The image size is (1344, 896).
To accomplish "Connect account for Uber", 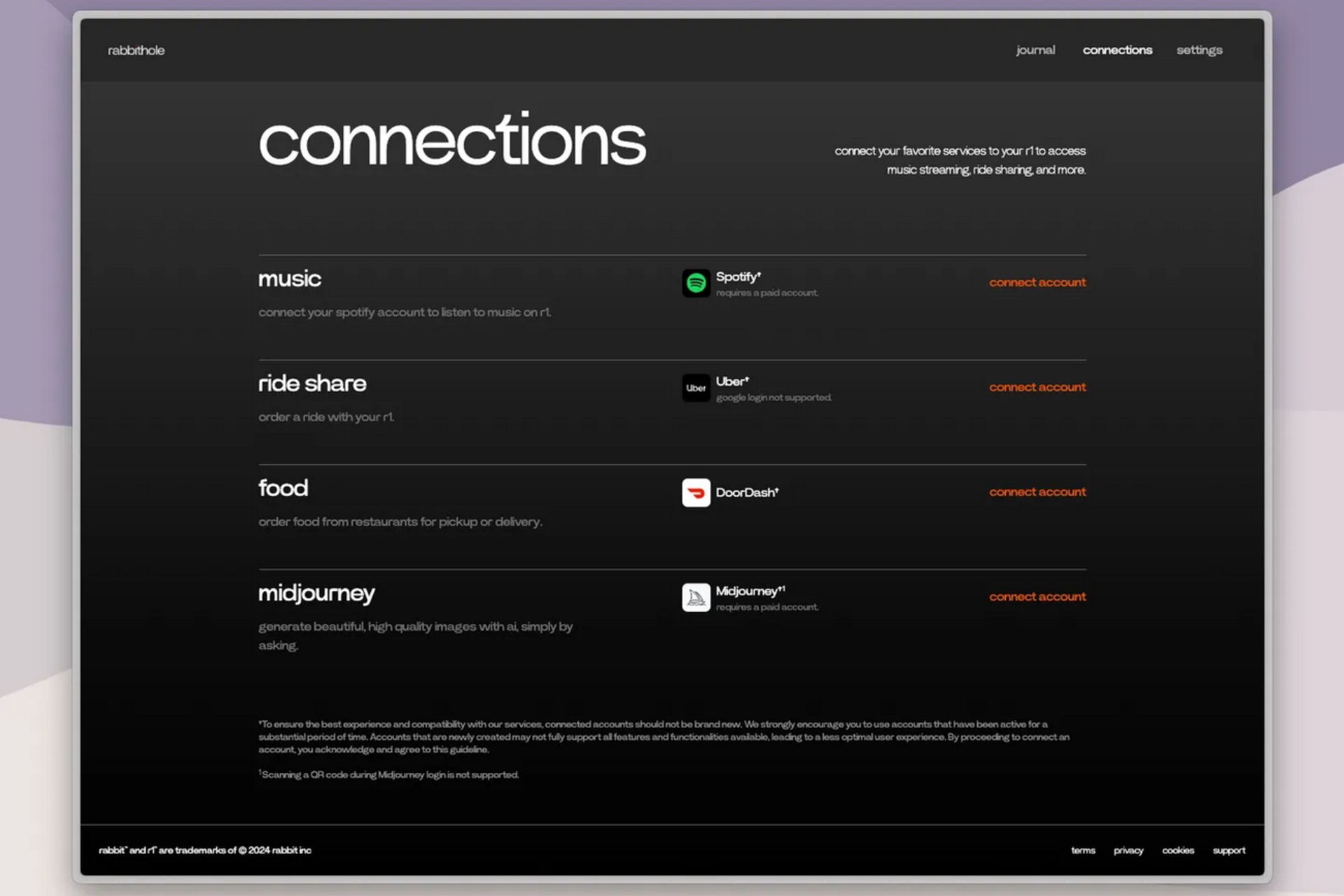I will (x=1037, y=387).
